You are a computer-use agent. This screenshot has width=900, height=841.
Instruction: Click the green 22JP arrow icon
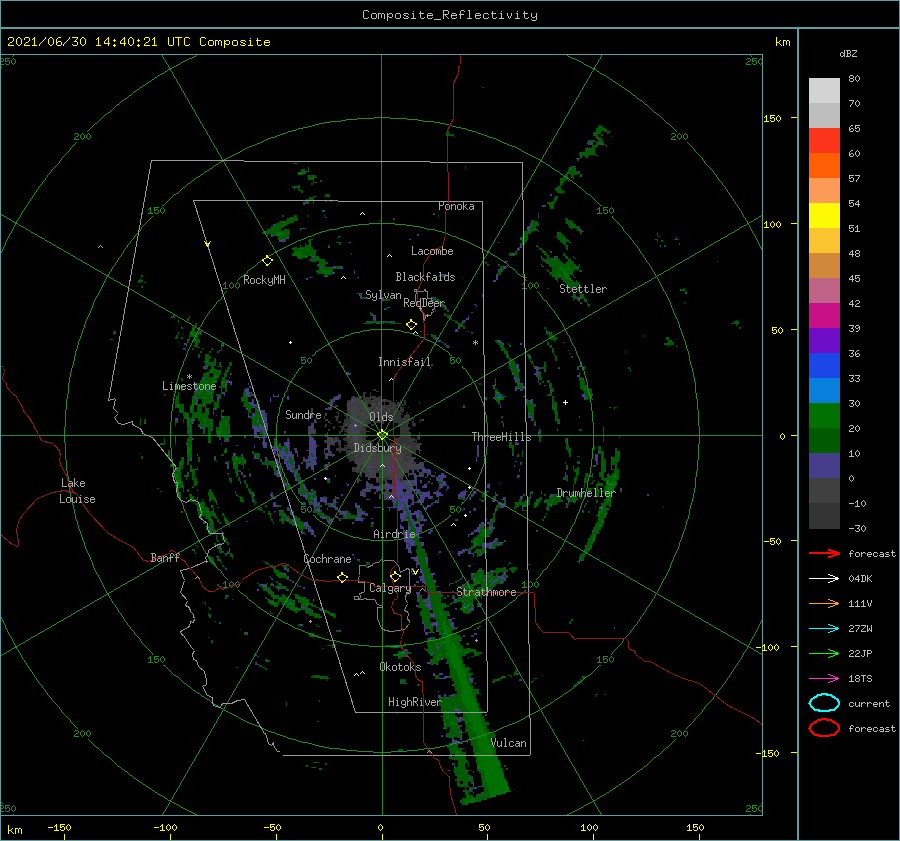[824, 653]
